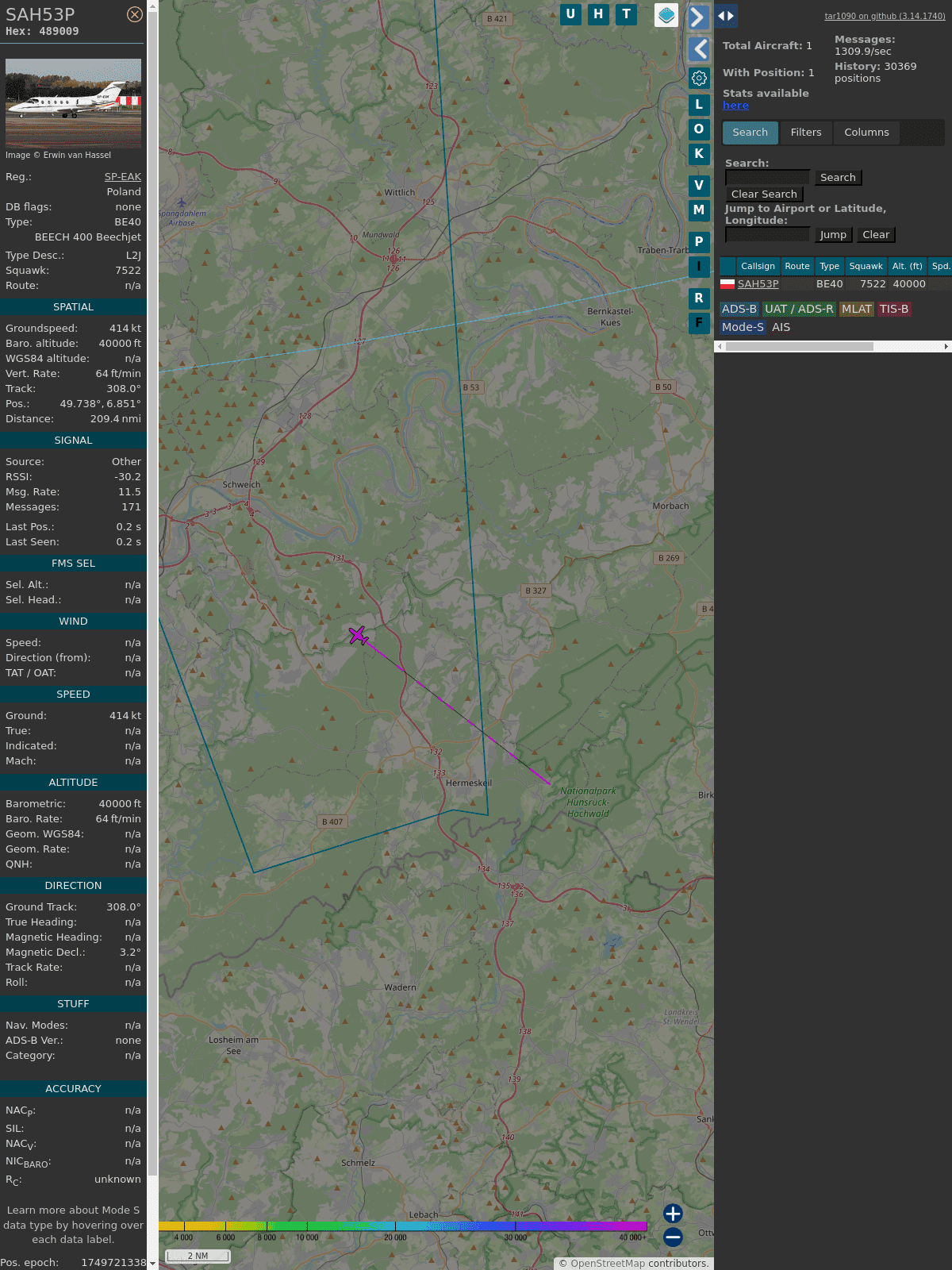Open tar1090 on github link
Viewport: 952px width, 1270px height.
(885, 16)
